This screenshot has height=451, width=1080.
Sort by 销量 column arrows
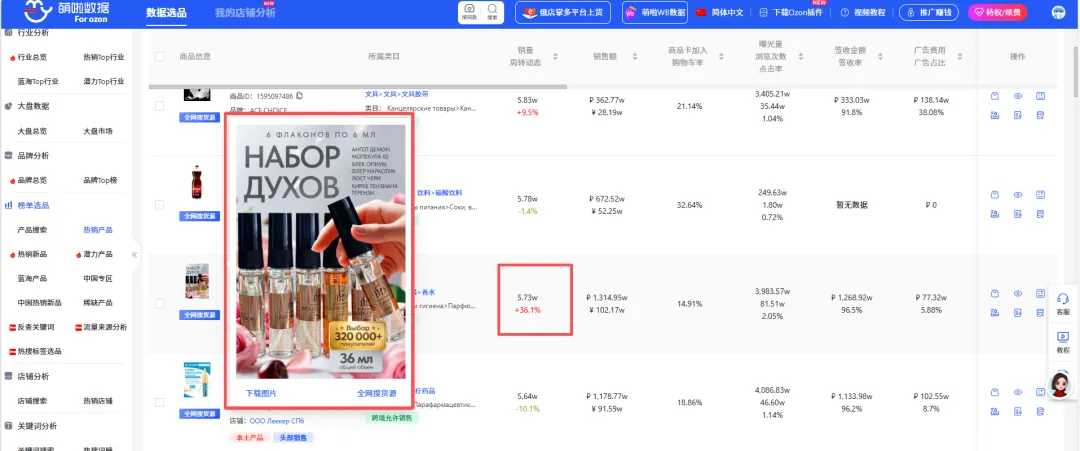tap(555, 56)
